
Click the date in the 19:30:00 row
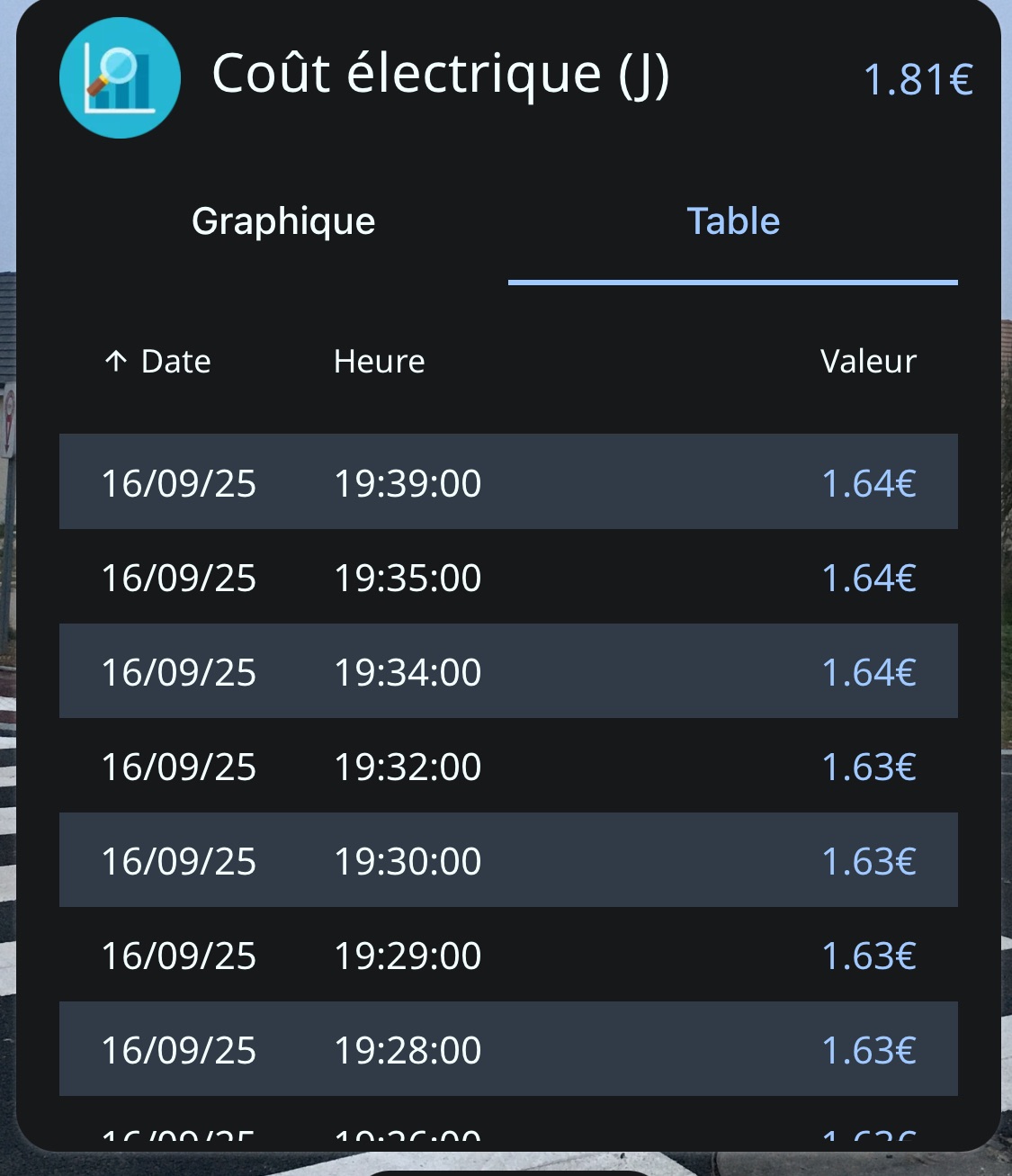[178, 862]
